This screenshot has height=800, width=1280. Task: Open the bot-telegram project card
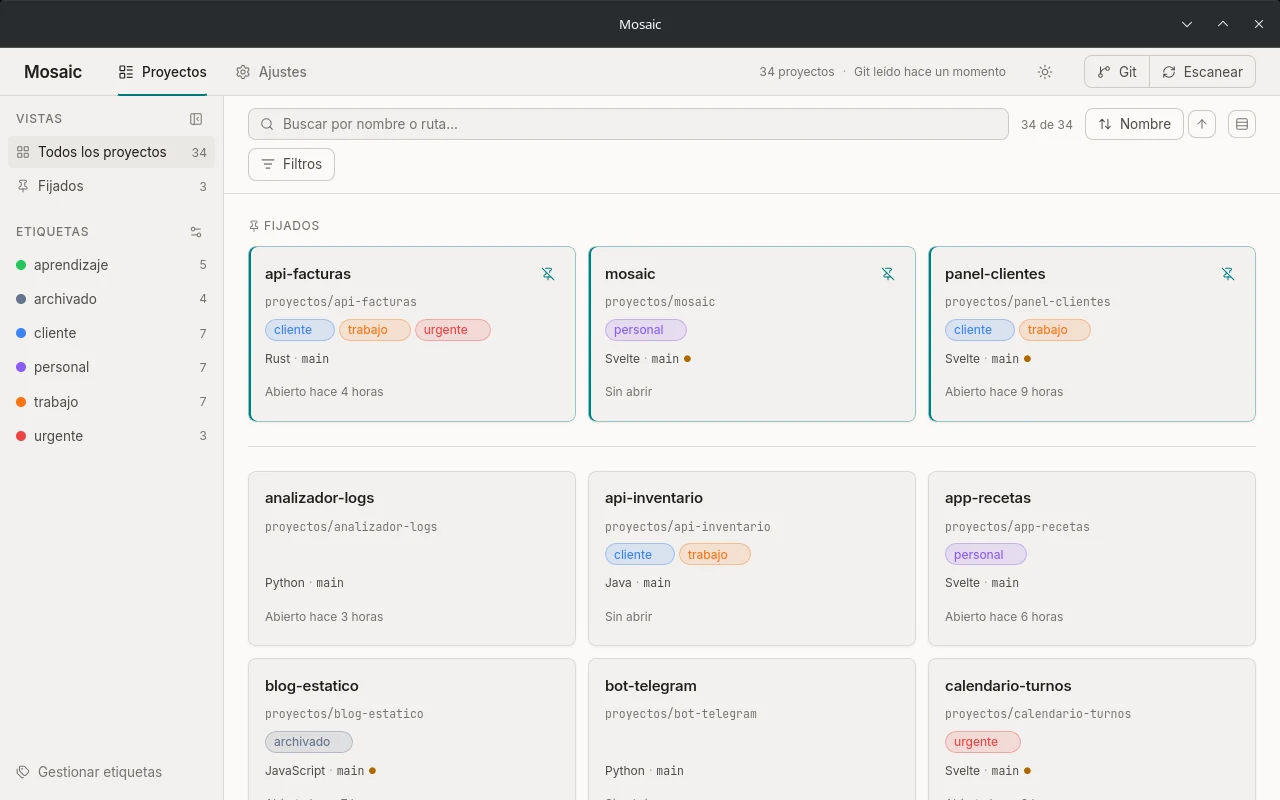[752, 729]
